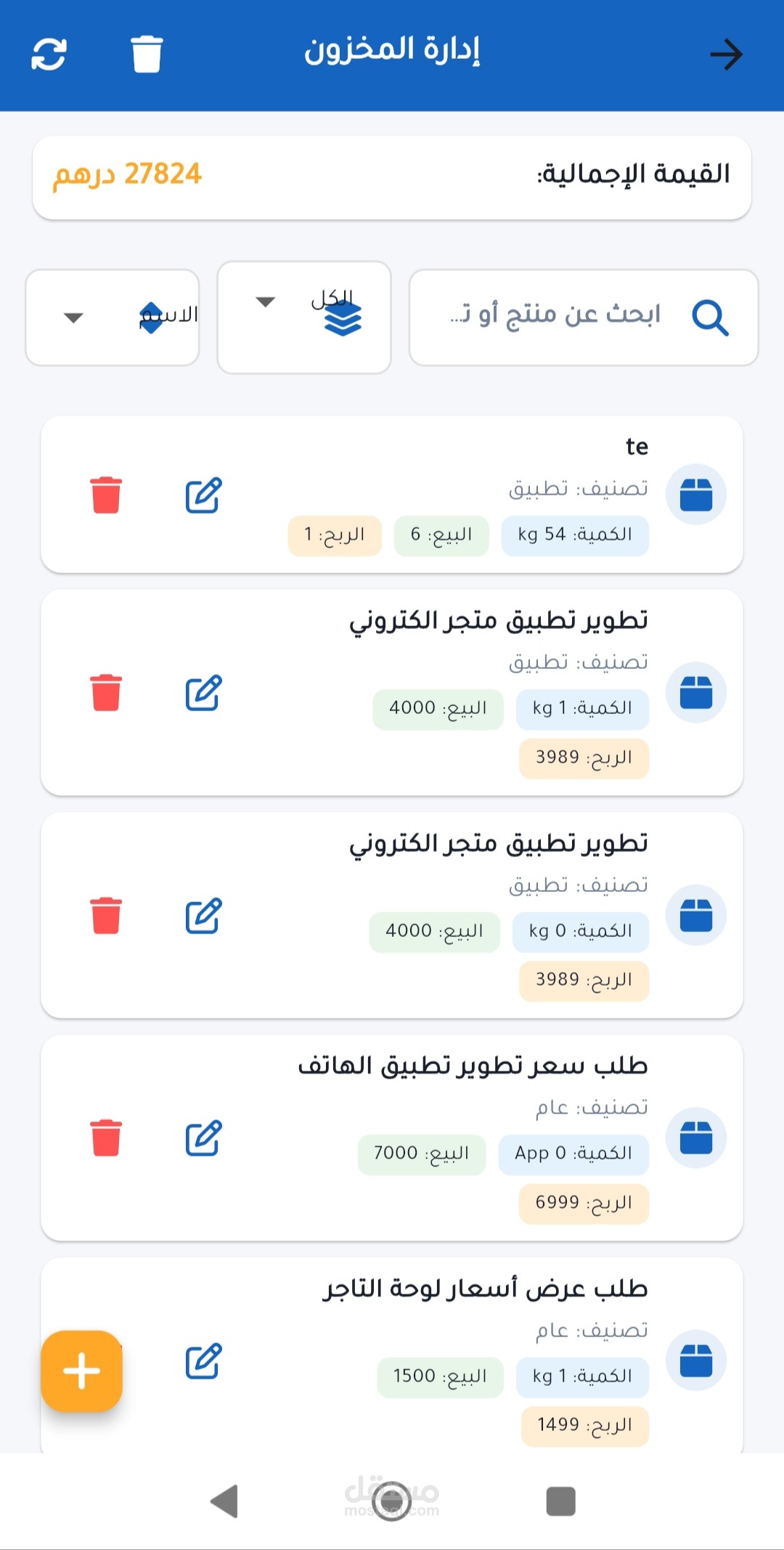Open the 'الاسم' sort dropdown

(x=113, y=317)
